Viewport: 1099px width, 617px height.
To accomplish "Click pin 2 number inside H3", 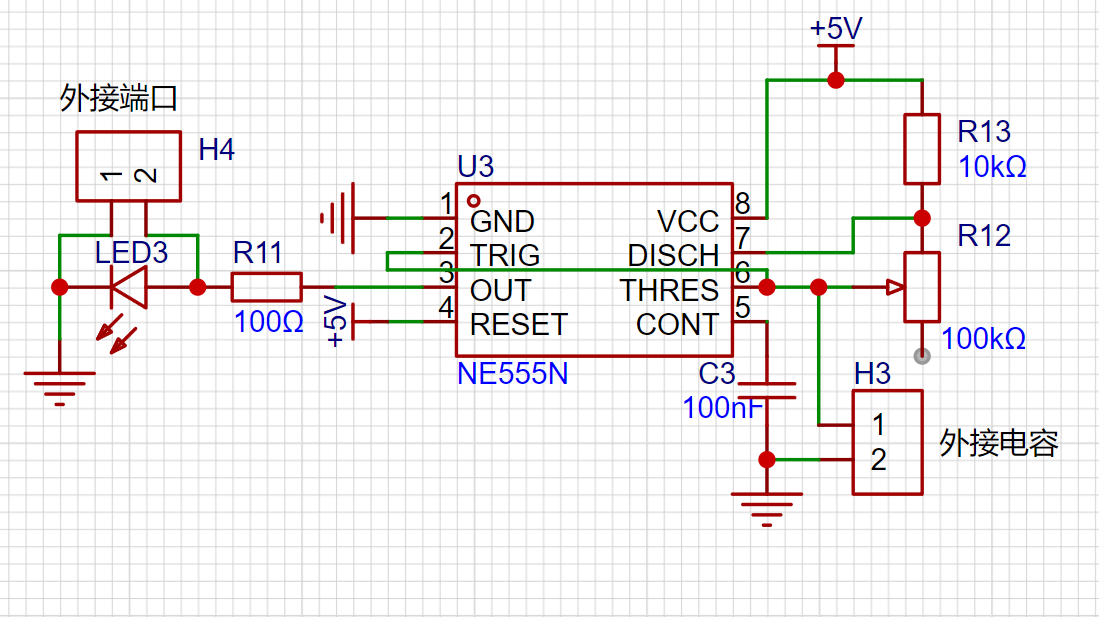I will click(878, 460).
